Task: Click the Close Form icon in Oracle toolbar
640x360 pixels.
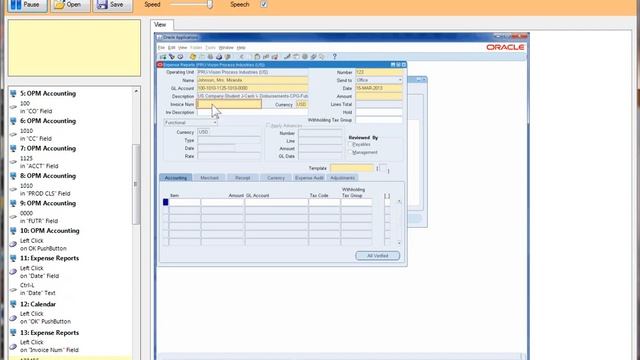Action: tap(227, 57)
